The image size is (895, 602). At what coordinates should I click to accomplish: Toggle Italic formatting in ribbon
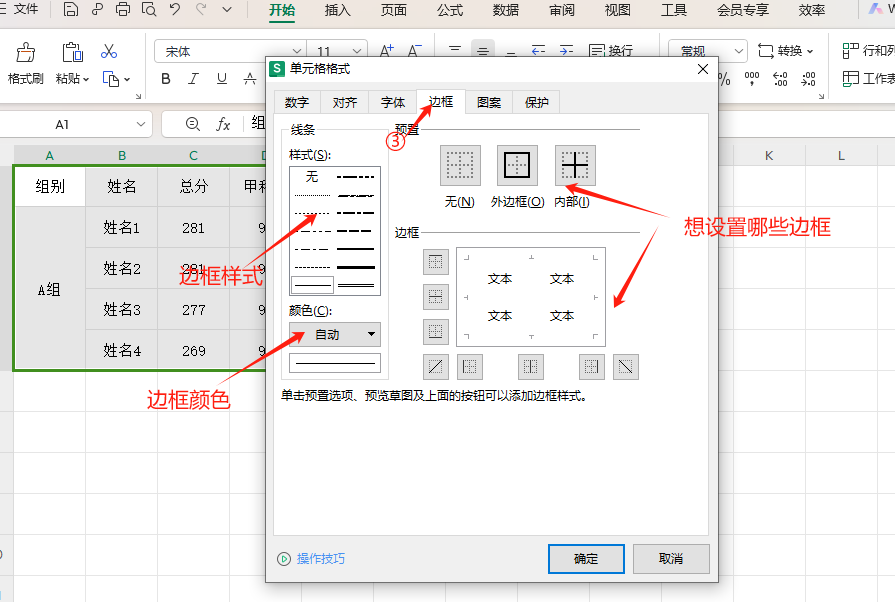pyautogui.click(x=193, y=79)
